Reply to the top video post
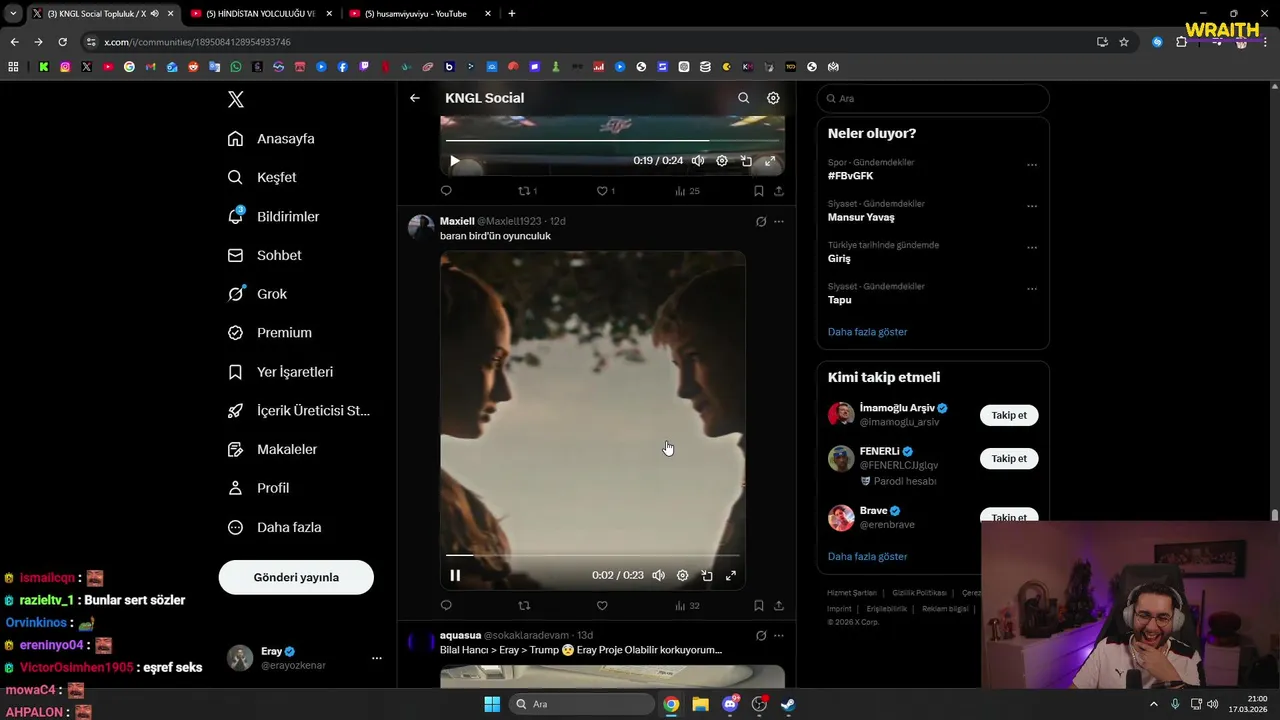Viewport: 1280px width, 720px height. point(446,191)
